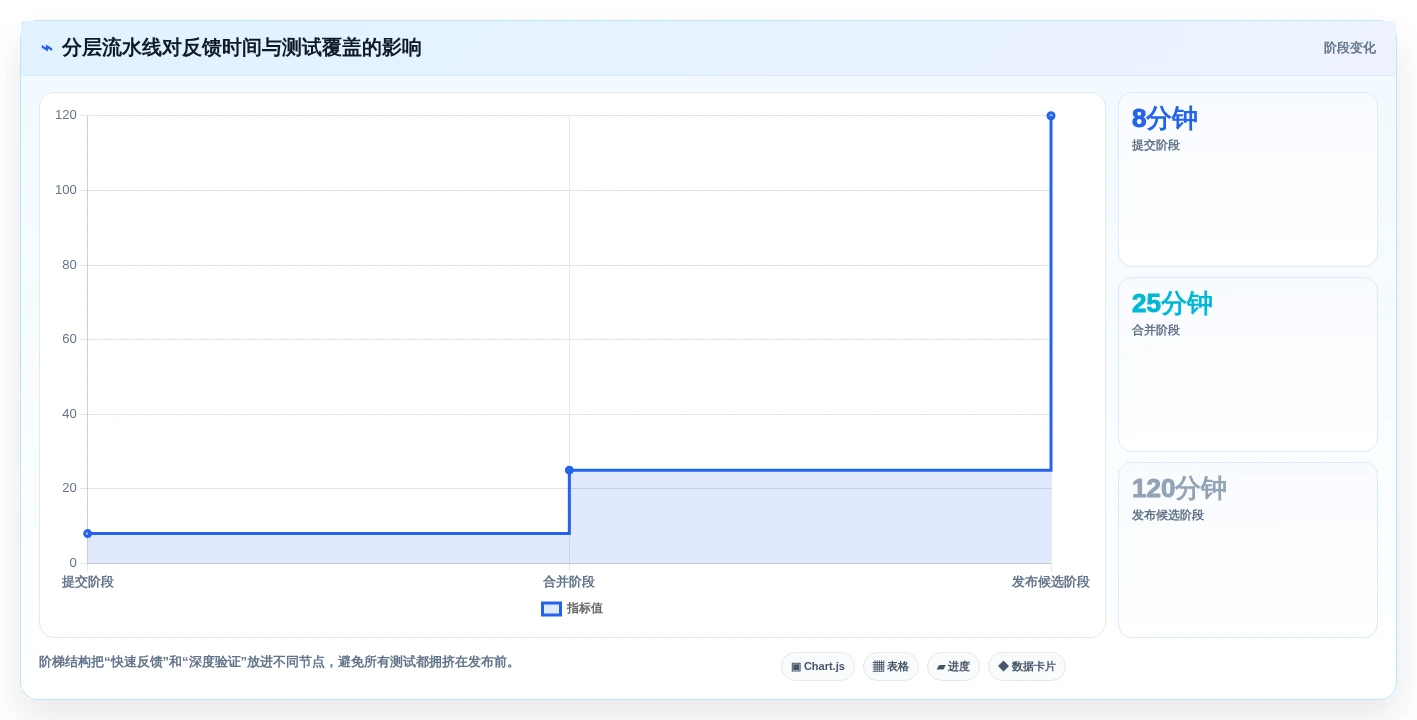Screen dimensions: 1417x720
Task: Click the 8分钟 value text
Action: (x=1164, y=119)
